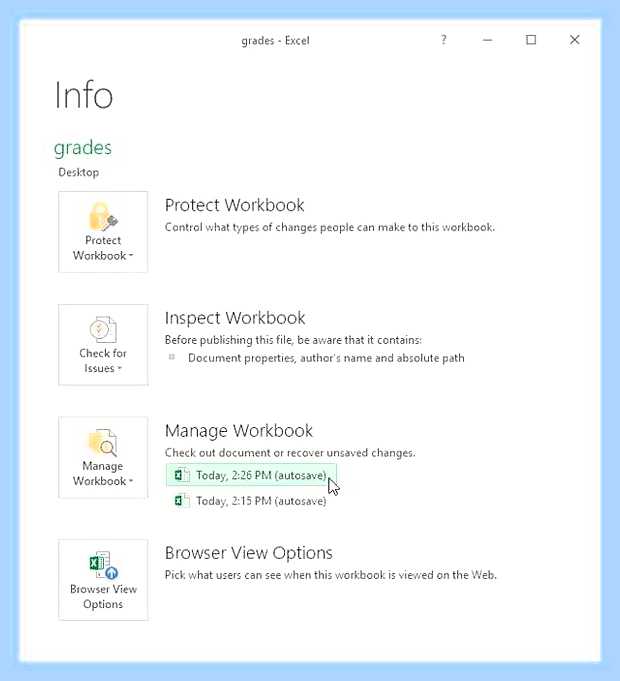
Task: Click the 'Desktop' file location text
Action: (x=79, y=172)
